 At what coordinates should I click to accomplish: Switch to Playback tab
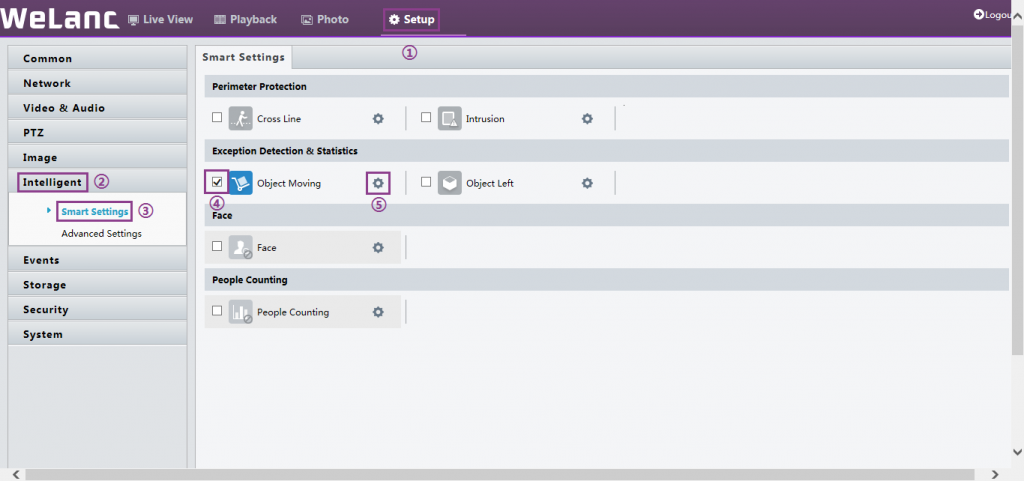(246, 20)
